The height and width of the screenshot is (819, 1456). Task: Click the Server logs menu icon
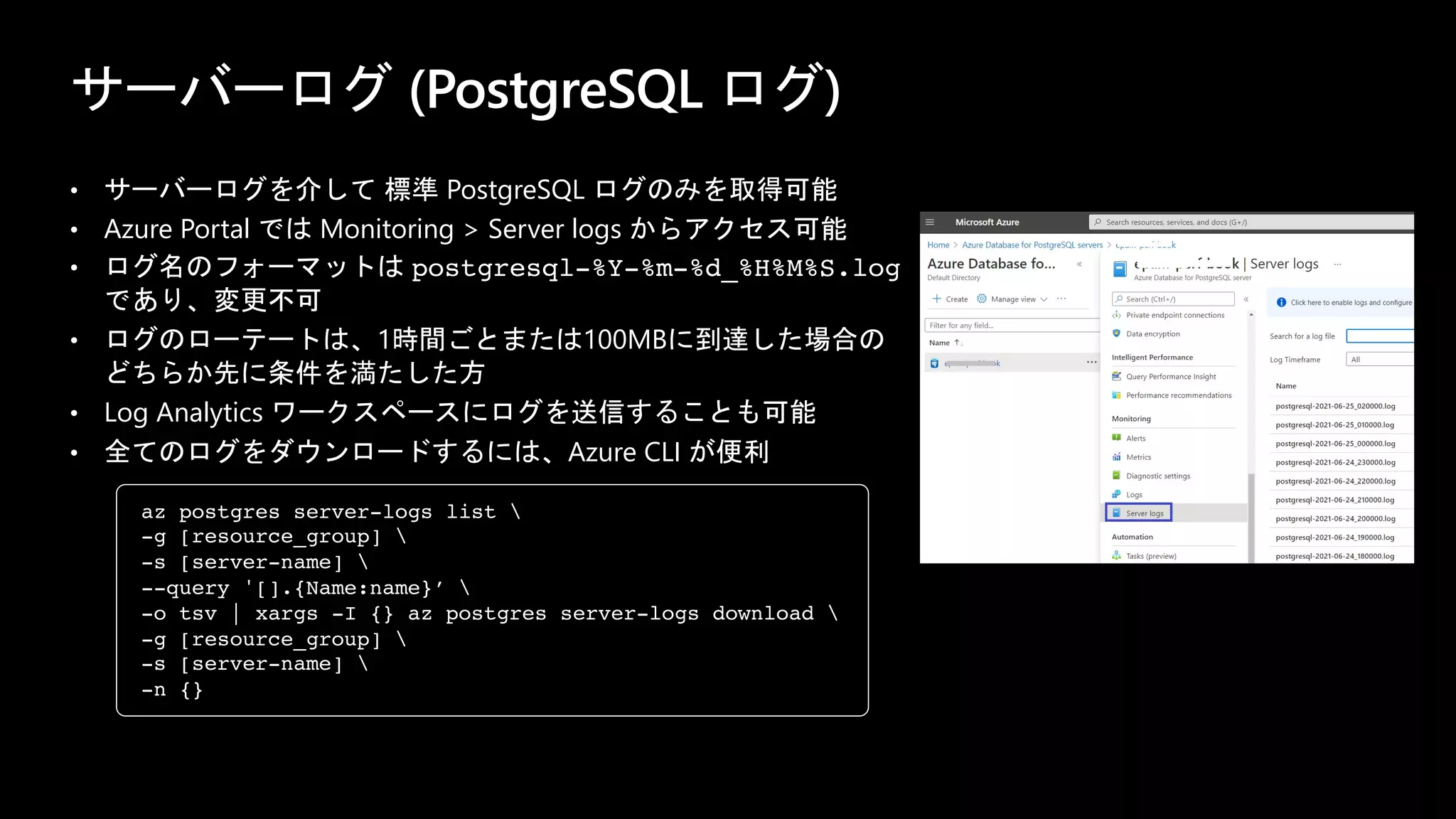[x=1117, y=513]
